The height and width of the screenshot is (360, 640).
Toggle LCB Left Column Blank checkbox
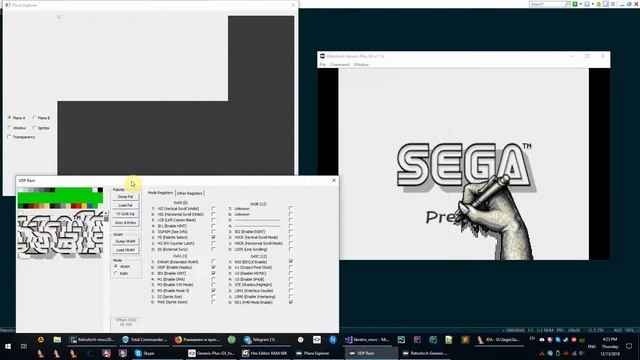tap(213, 220)
